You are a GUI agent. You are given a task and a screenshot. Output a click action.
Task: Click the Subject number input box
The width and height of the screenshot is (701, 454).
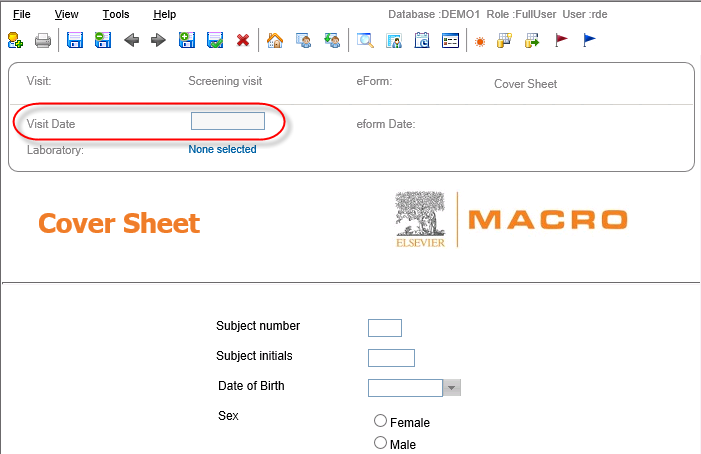point(385,328)
